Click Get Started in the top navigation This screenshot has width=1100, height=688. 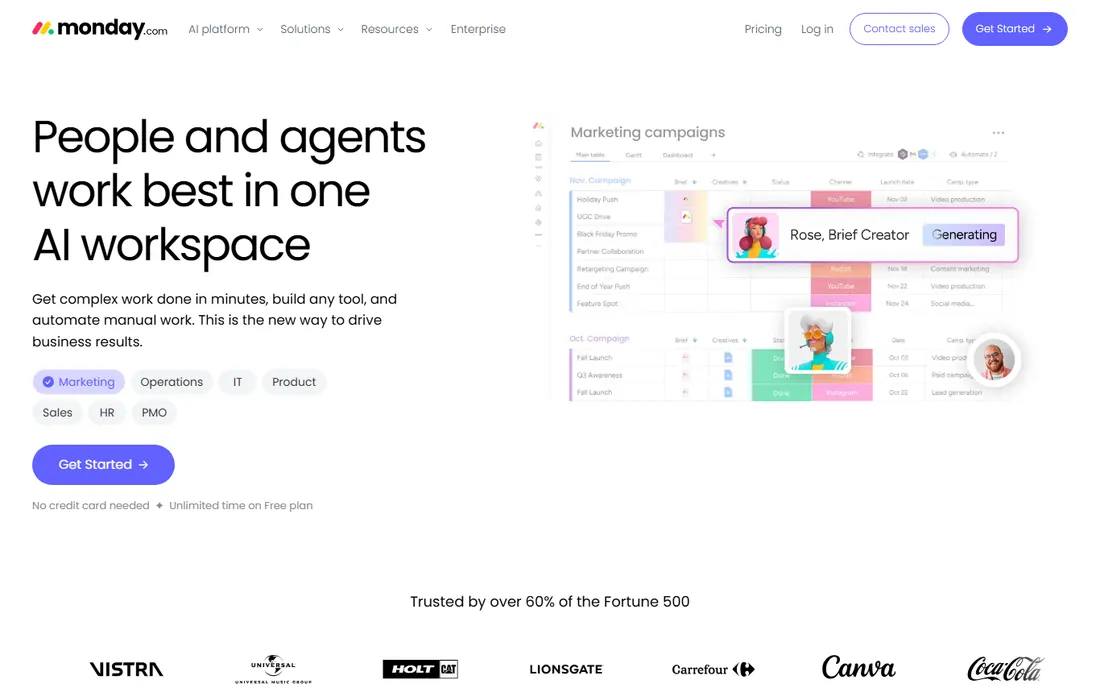coord(1014,29)
